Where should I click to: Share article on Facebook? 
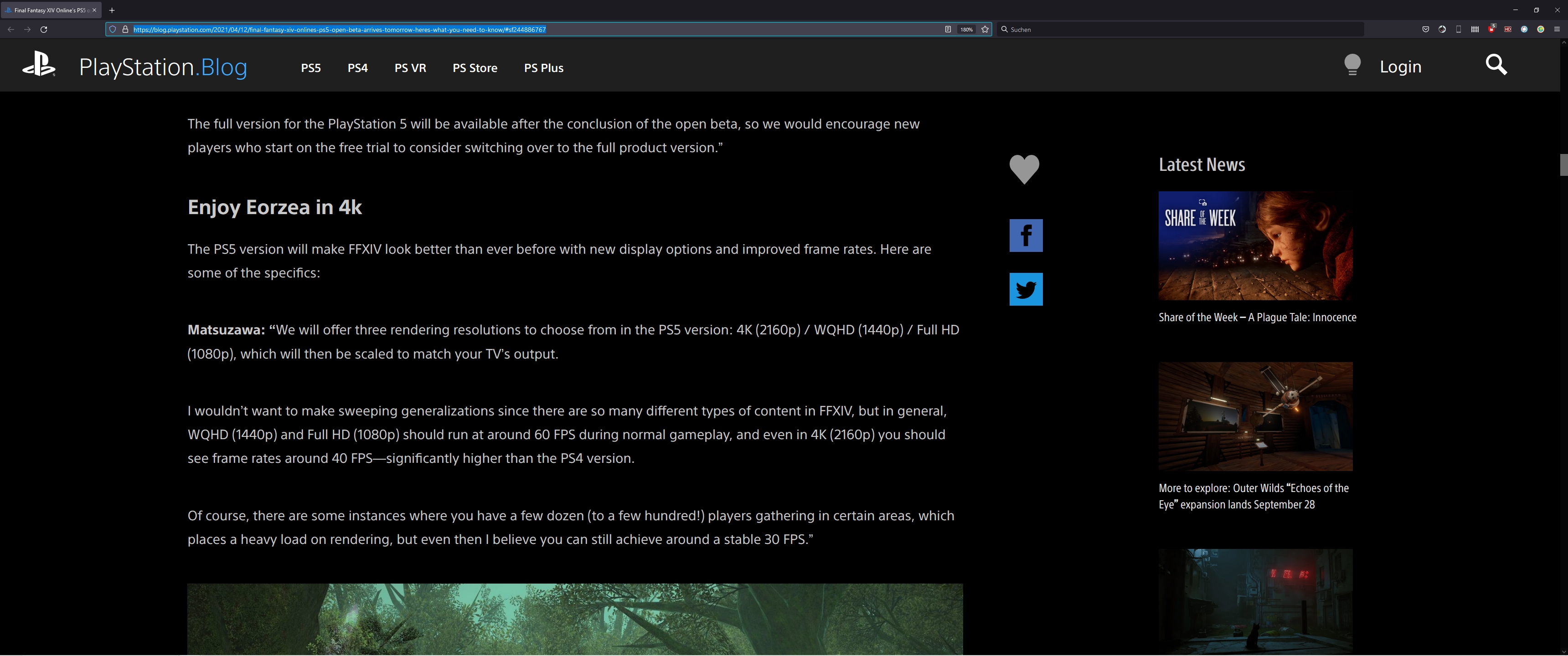pos(1026,236)
